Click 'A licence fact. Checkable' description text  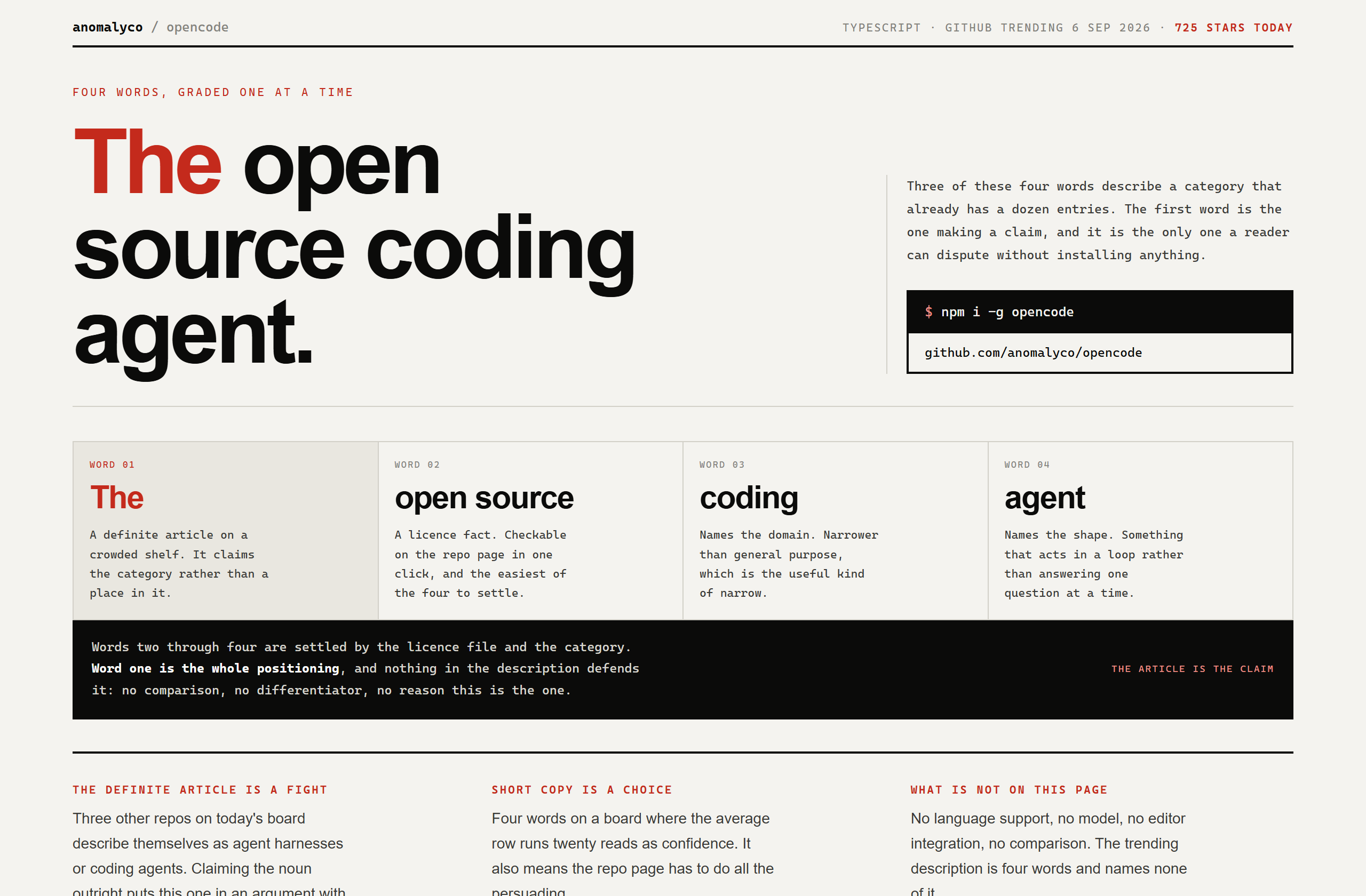click(x=480, y=564)
